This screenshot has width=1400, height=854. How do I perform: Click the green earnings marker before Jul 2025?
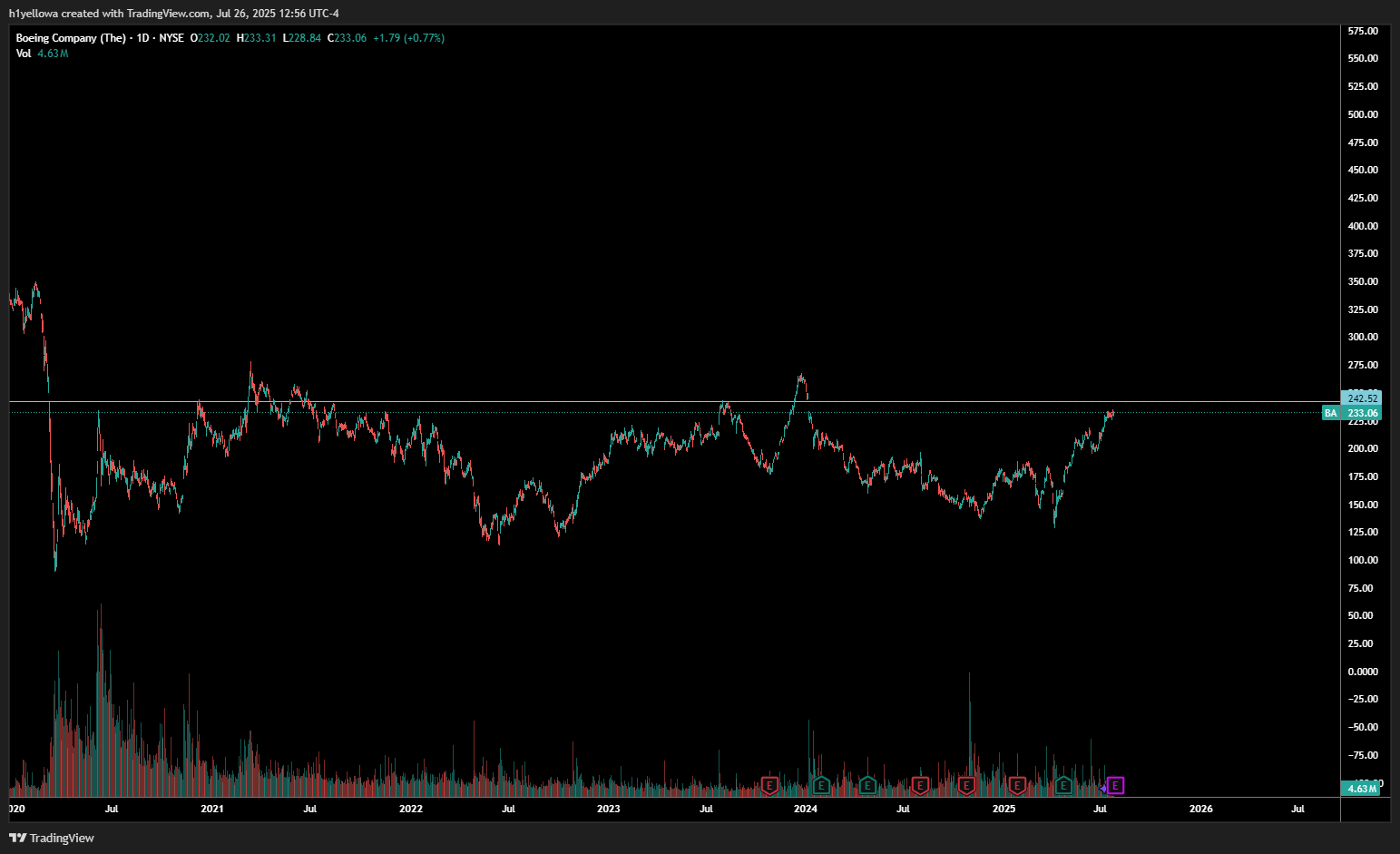[1063, 785]
